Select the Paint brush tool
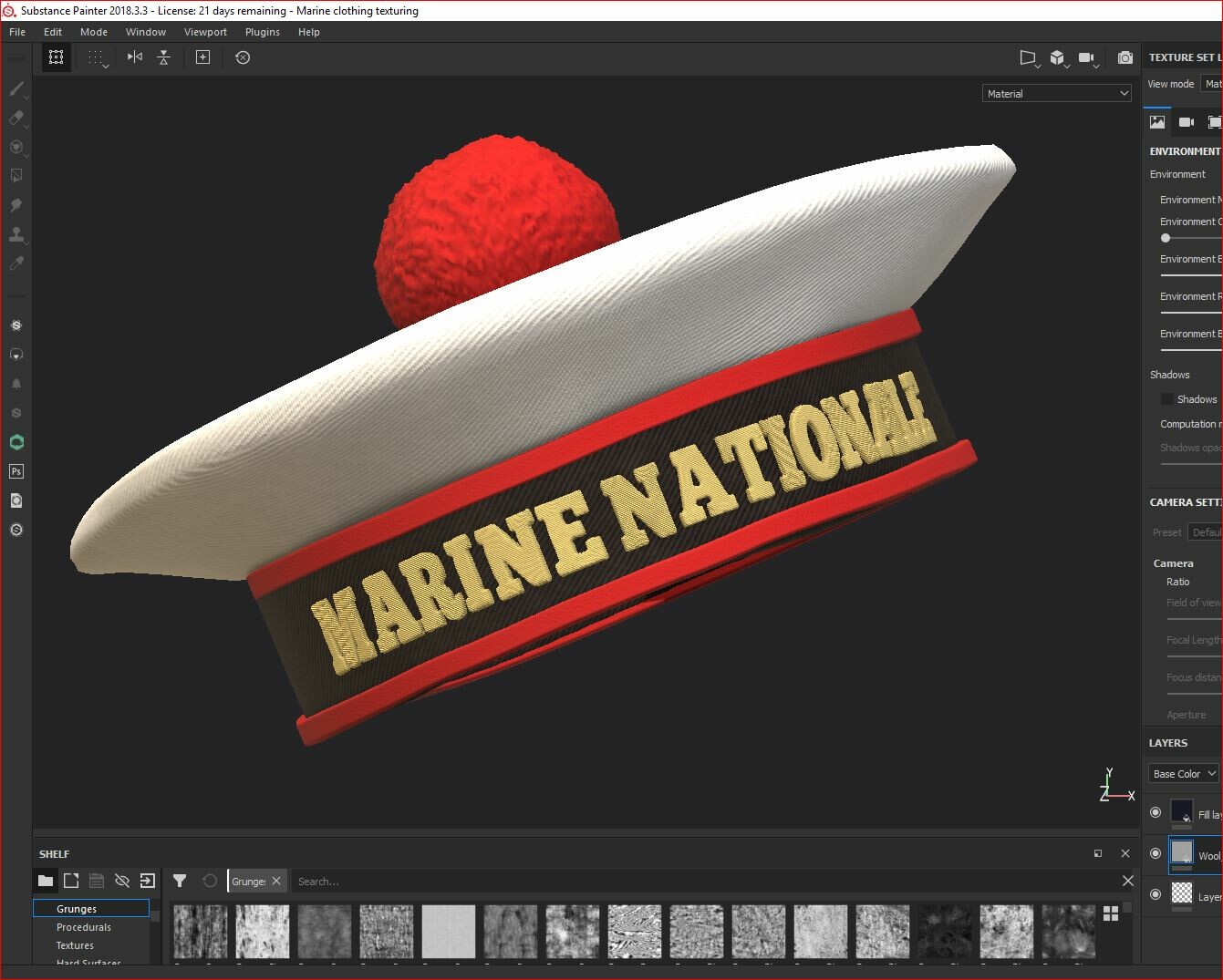The image size is (1223, 980). click(16, 88)
